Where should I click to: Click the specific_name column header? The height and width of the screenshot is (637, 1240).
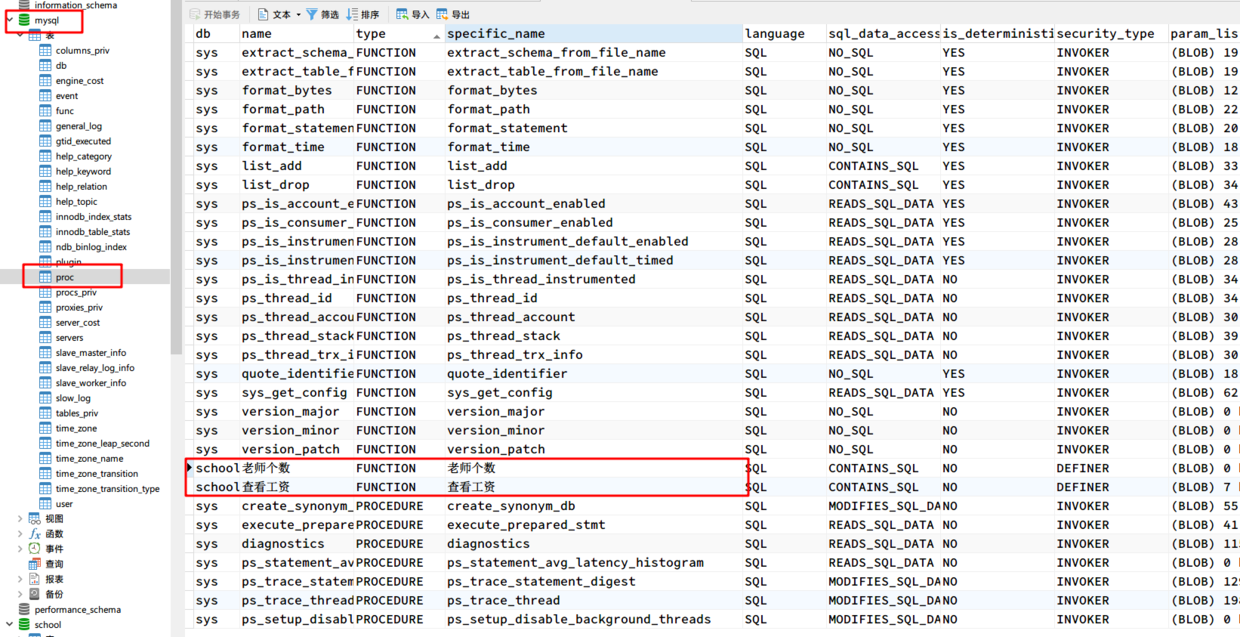(x=594, y=34)
